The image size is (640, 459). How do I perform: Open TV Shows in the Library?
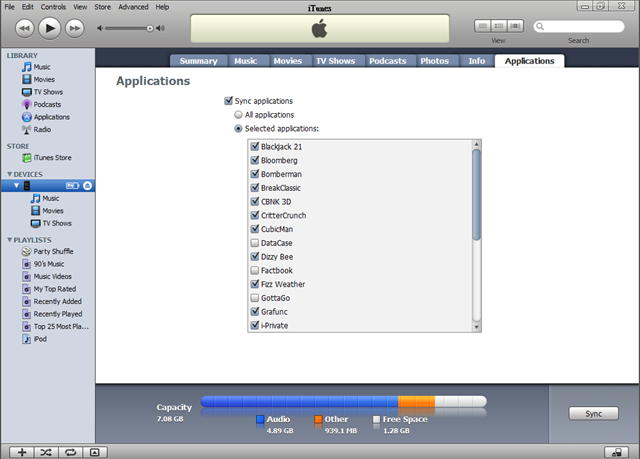click(x=48, y=92)
